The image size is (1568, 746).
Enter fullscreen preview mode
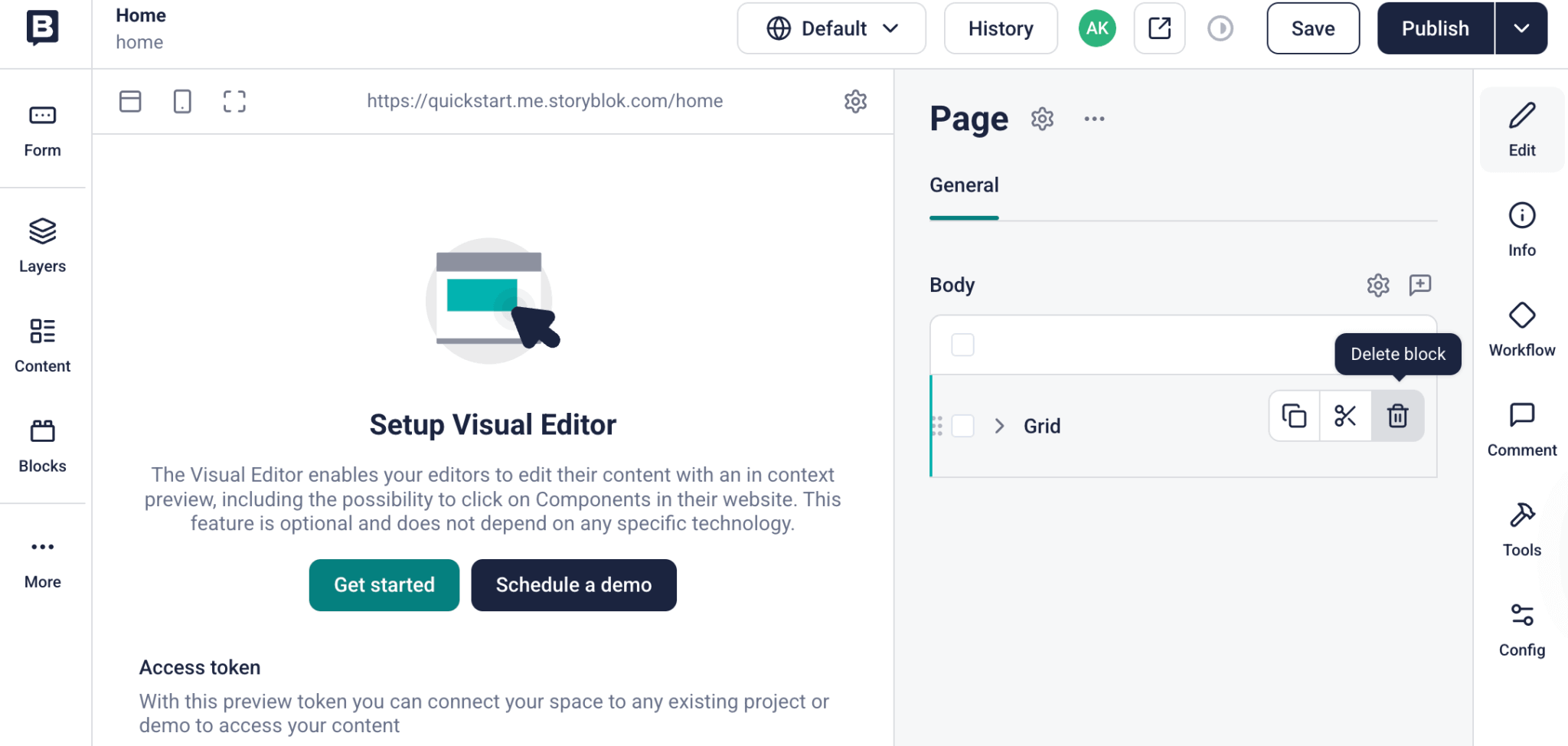click(x=234, y=101)
